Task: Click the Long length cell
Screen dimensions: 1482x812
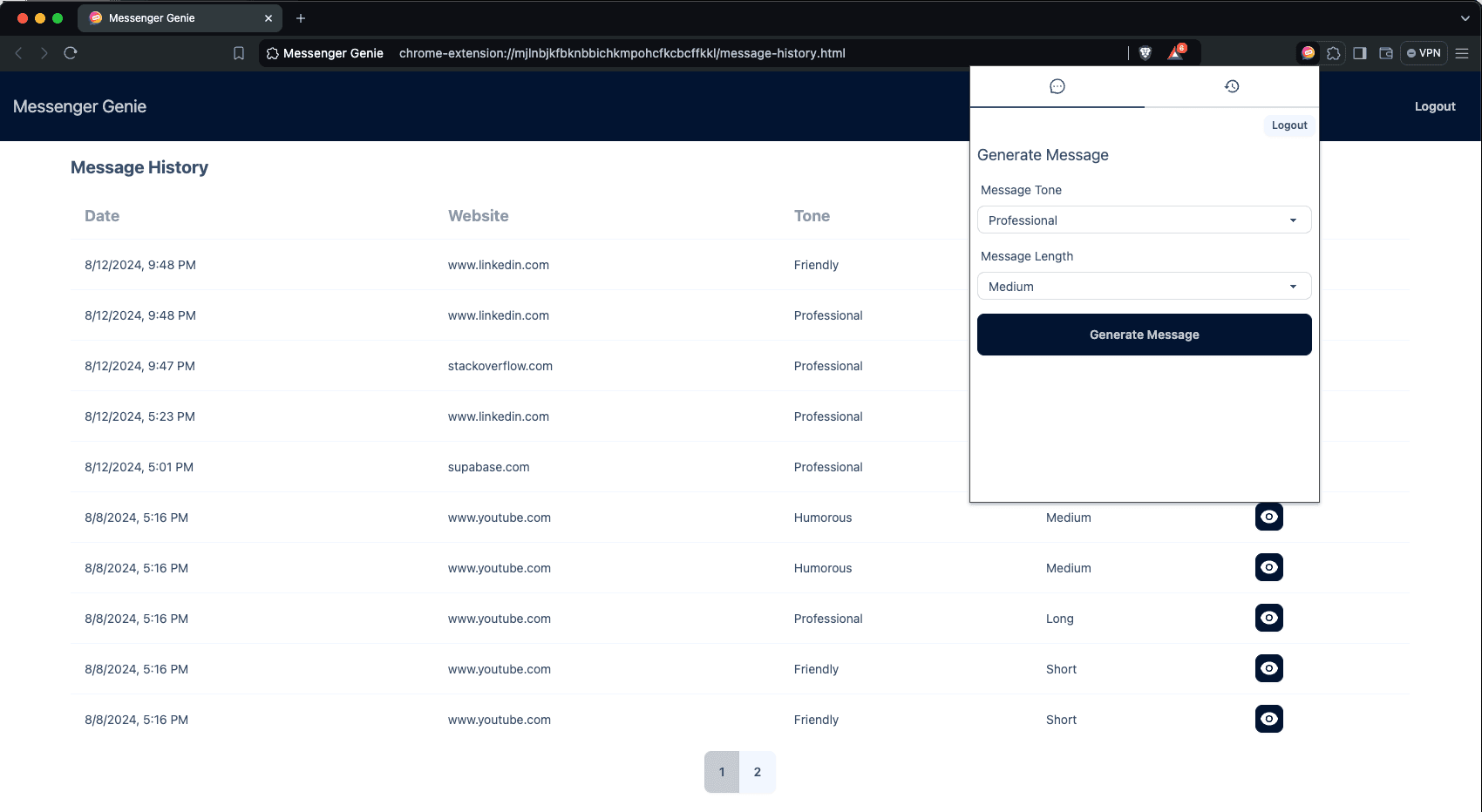Action: pos(1060,619)
